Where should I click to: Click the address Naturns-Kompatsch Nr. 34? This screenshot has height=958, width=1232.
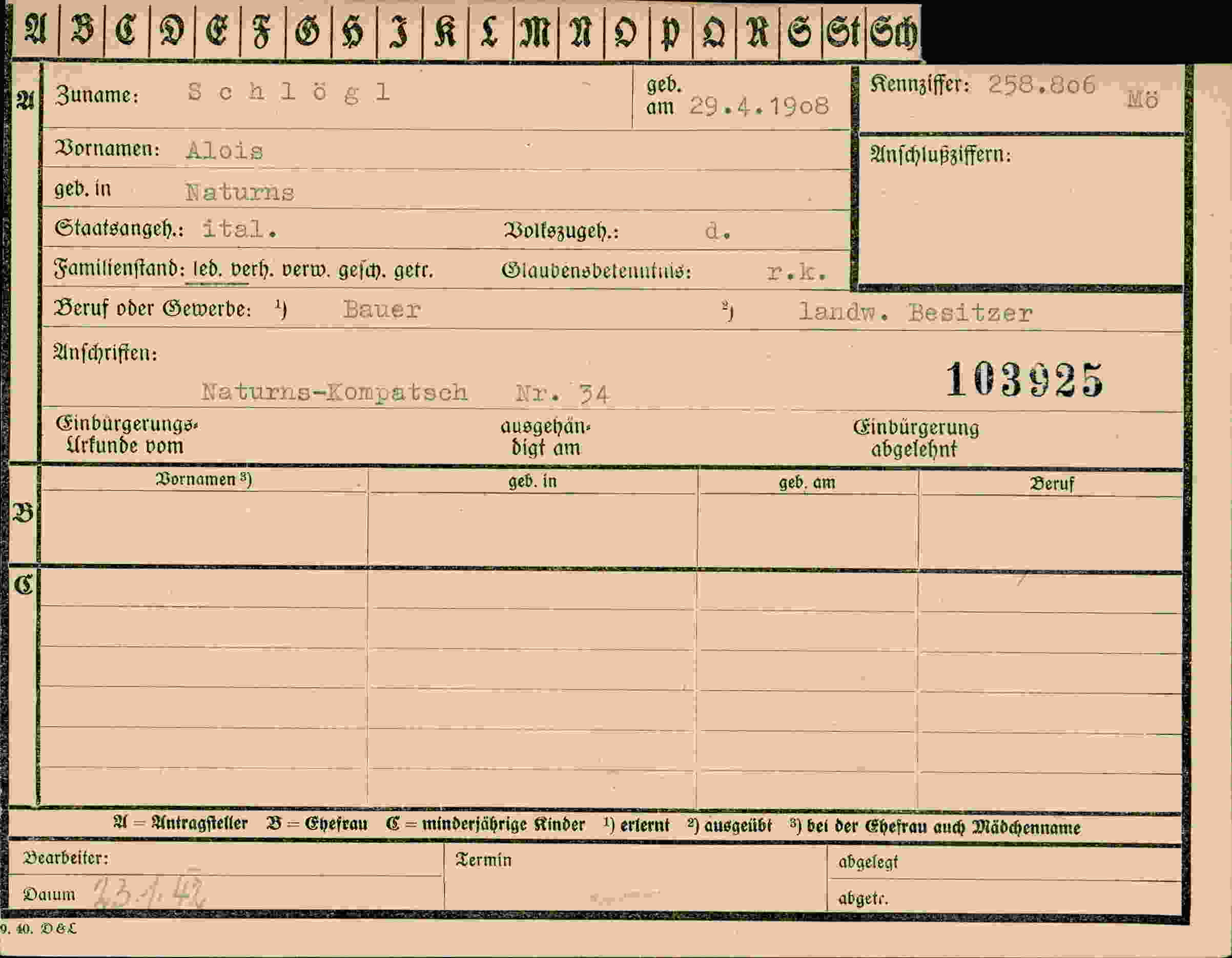[405, 392]
